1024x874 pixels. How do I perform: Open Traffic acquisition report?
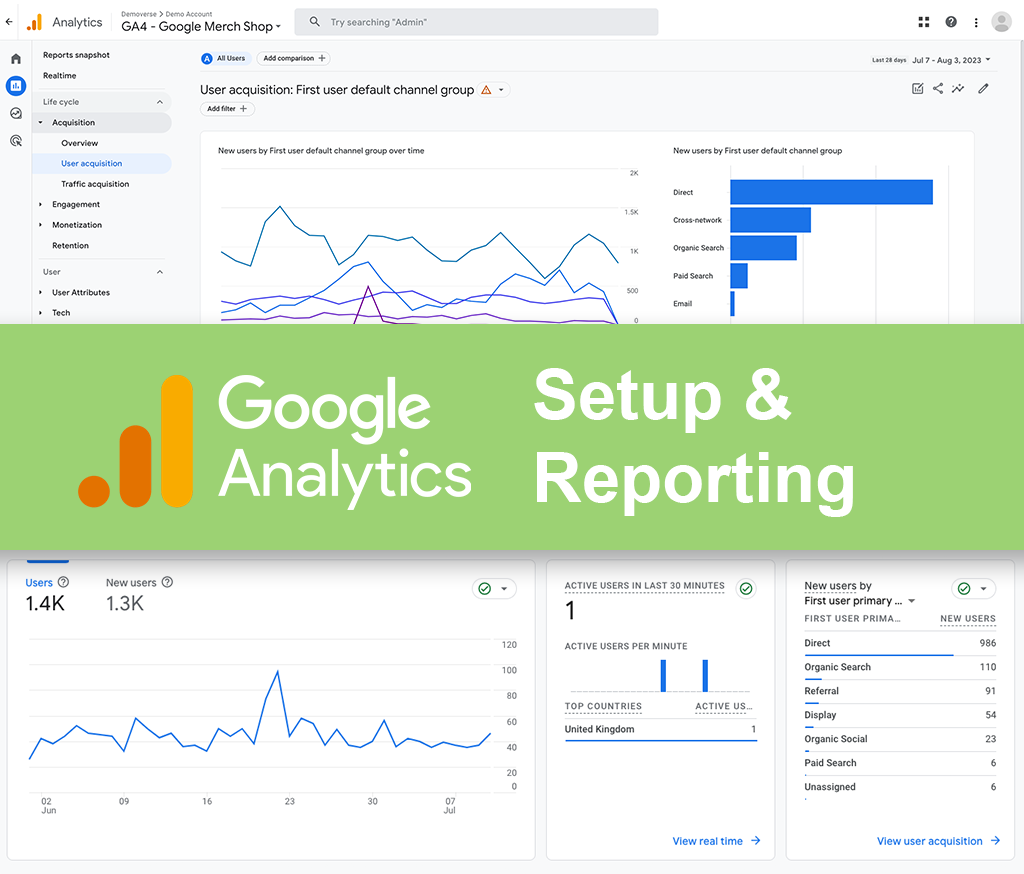(95, 184)
